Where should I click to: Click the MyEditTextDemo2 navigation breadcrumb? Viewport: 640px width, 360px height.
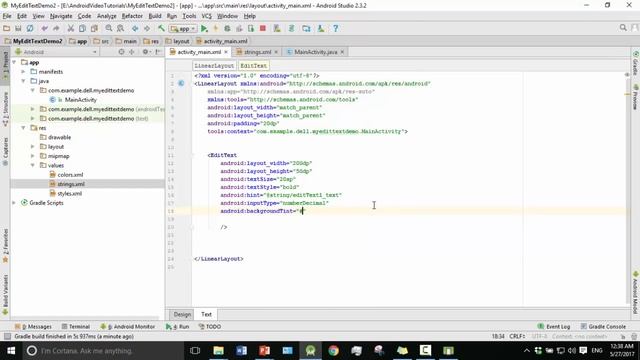tap(33, 41)
